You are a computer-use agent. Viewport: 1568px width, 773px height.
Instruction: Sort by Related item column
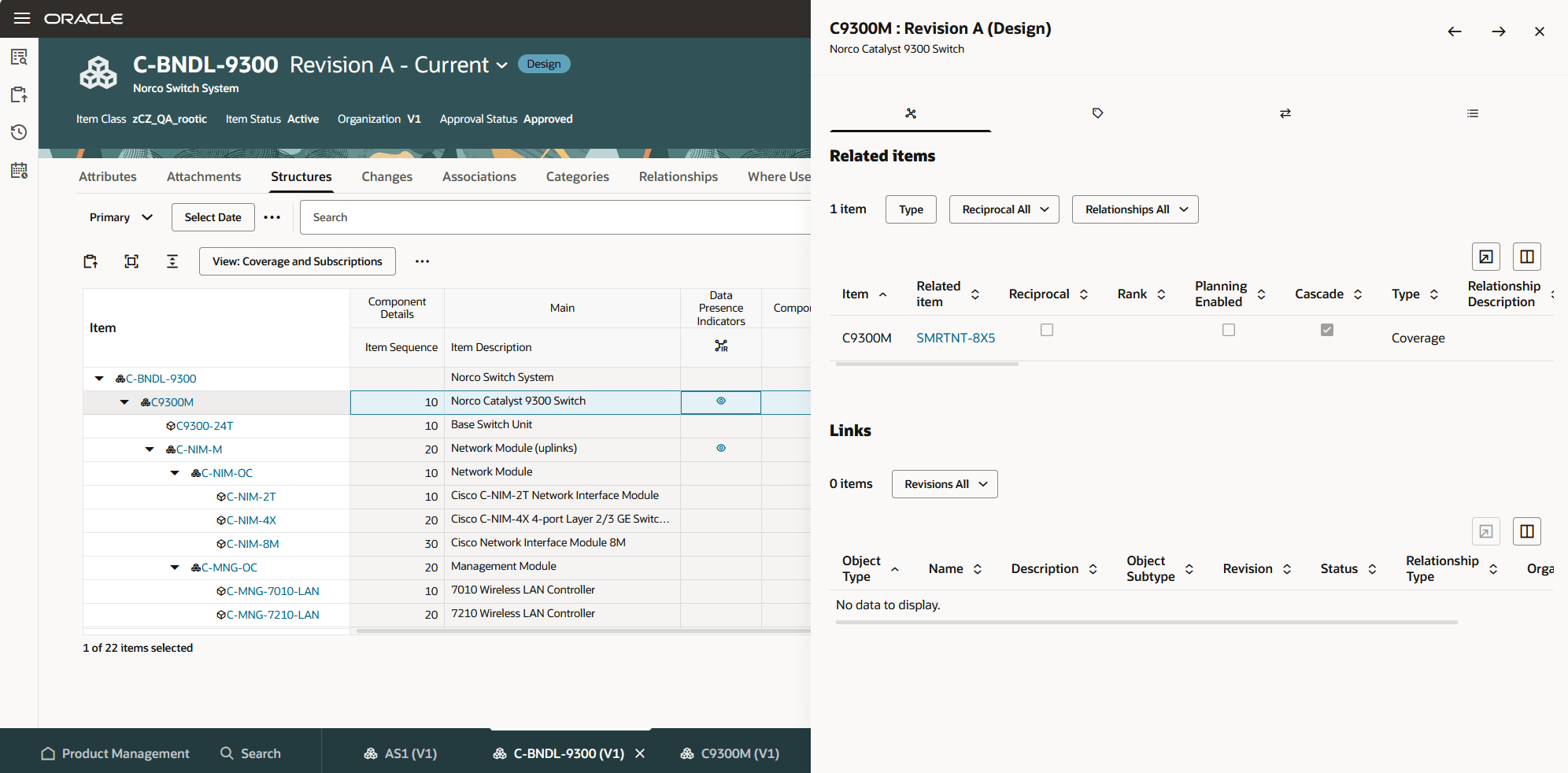pyautogui.click(x=975, y=294)
